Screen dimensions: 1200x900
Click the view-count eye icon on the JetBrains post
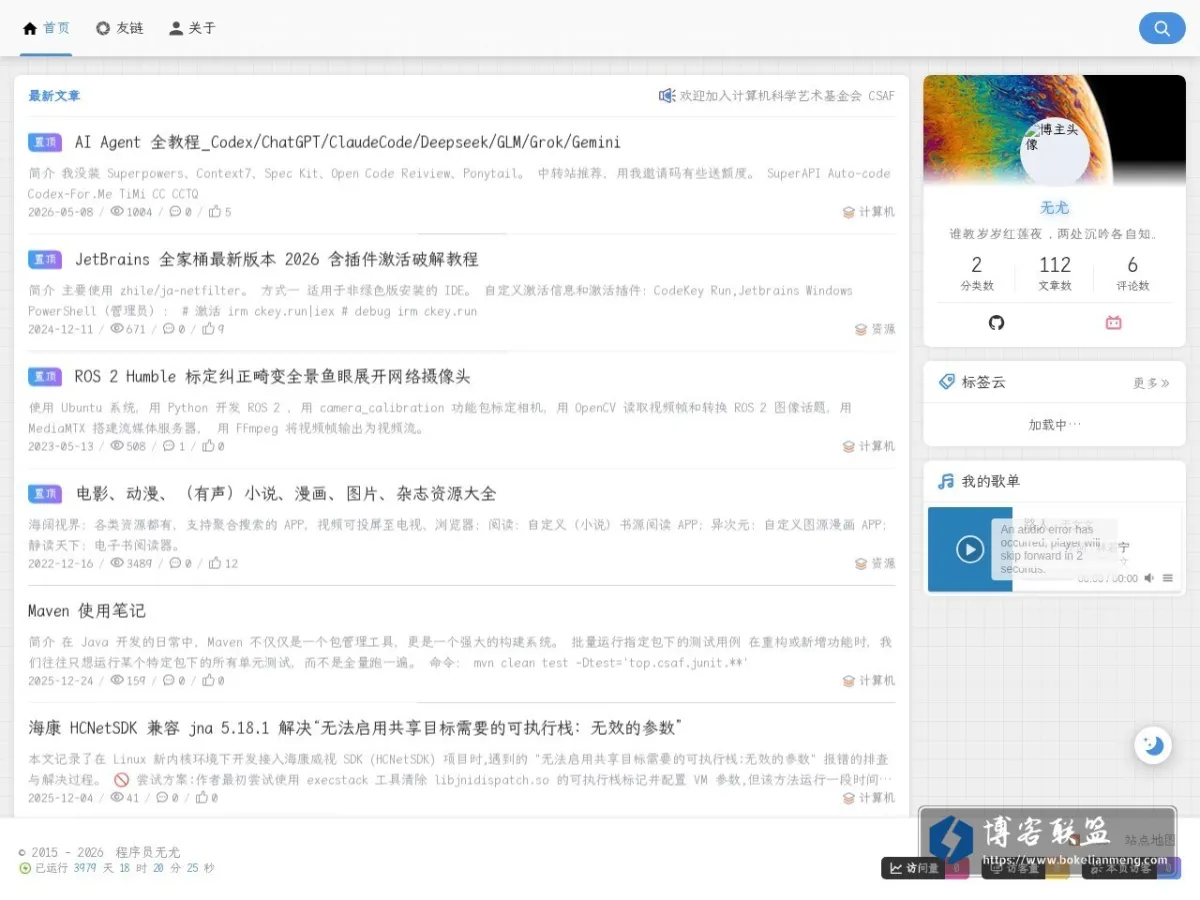click(117, 329)
